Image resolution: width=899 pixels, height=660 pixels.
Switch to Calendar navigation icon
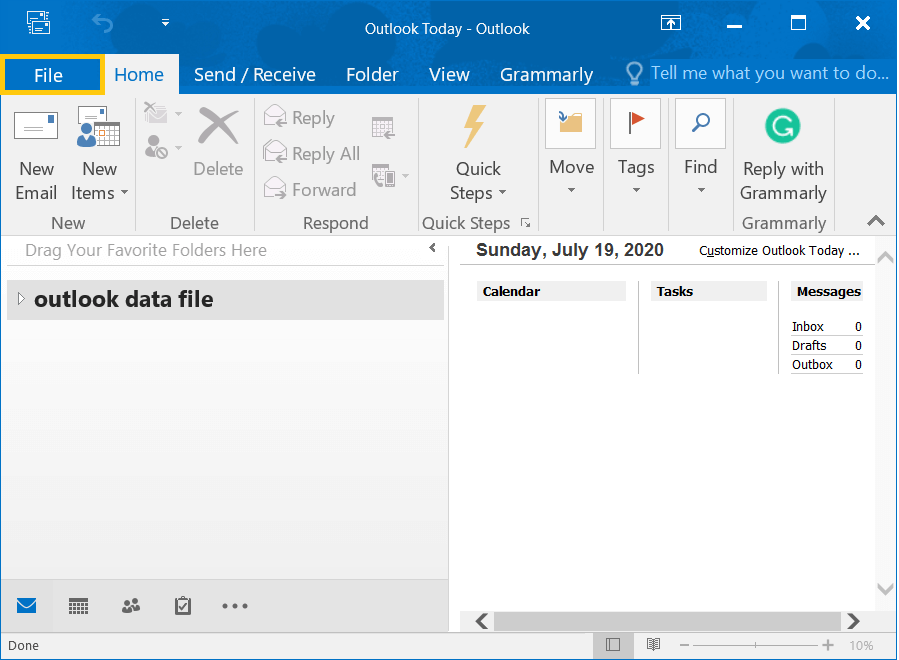point(79,606)
